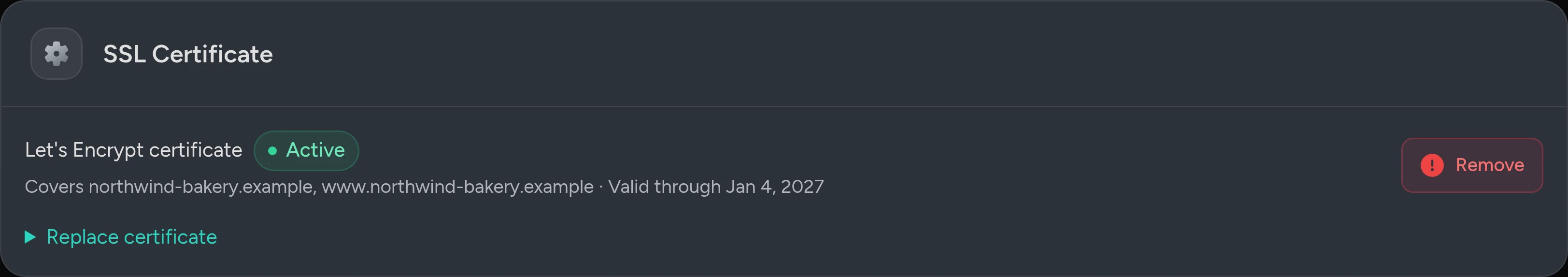The width and height of the screenshot is (1568, 277).
Task: Click the gear icon beside SSL Certificate
Action: 57,54
